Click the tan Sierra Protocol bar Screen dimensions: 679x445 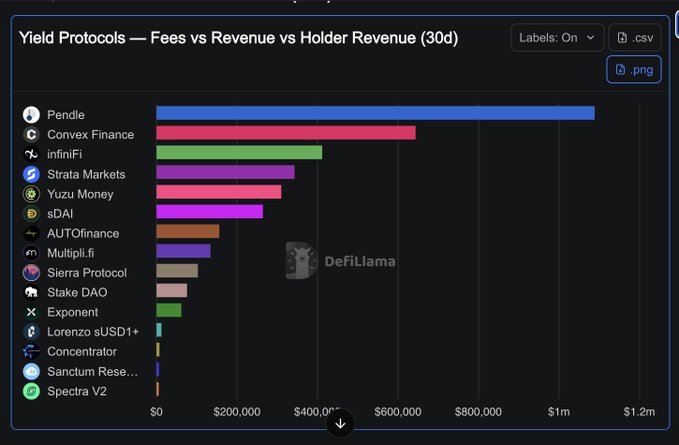coord(177,271)
